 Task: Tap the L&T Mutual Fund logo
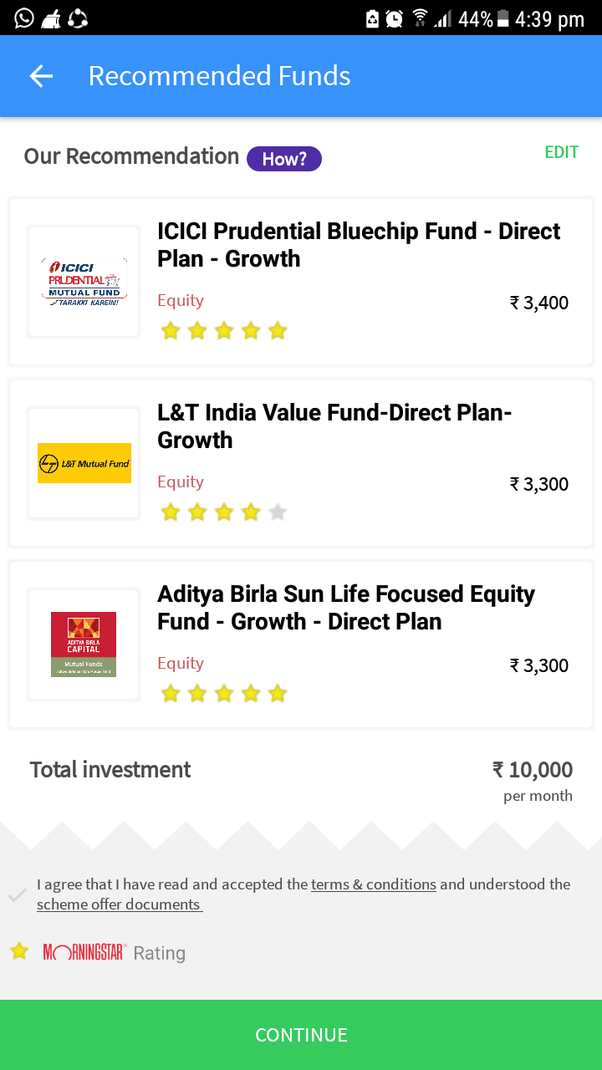pos(84,462)
